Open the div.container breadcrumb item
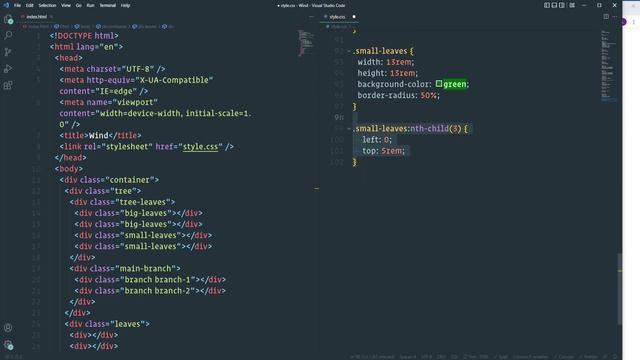This screenshot has height=360, width=640. point(111,27)
